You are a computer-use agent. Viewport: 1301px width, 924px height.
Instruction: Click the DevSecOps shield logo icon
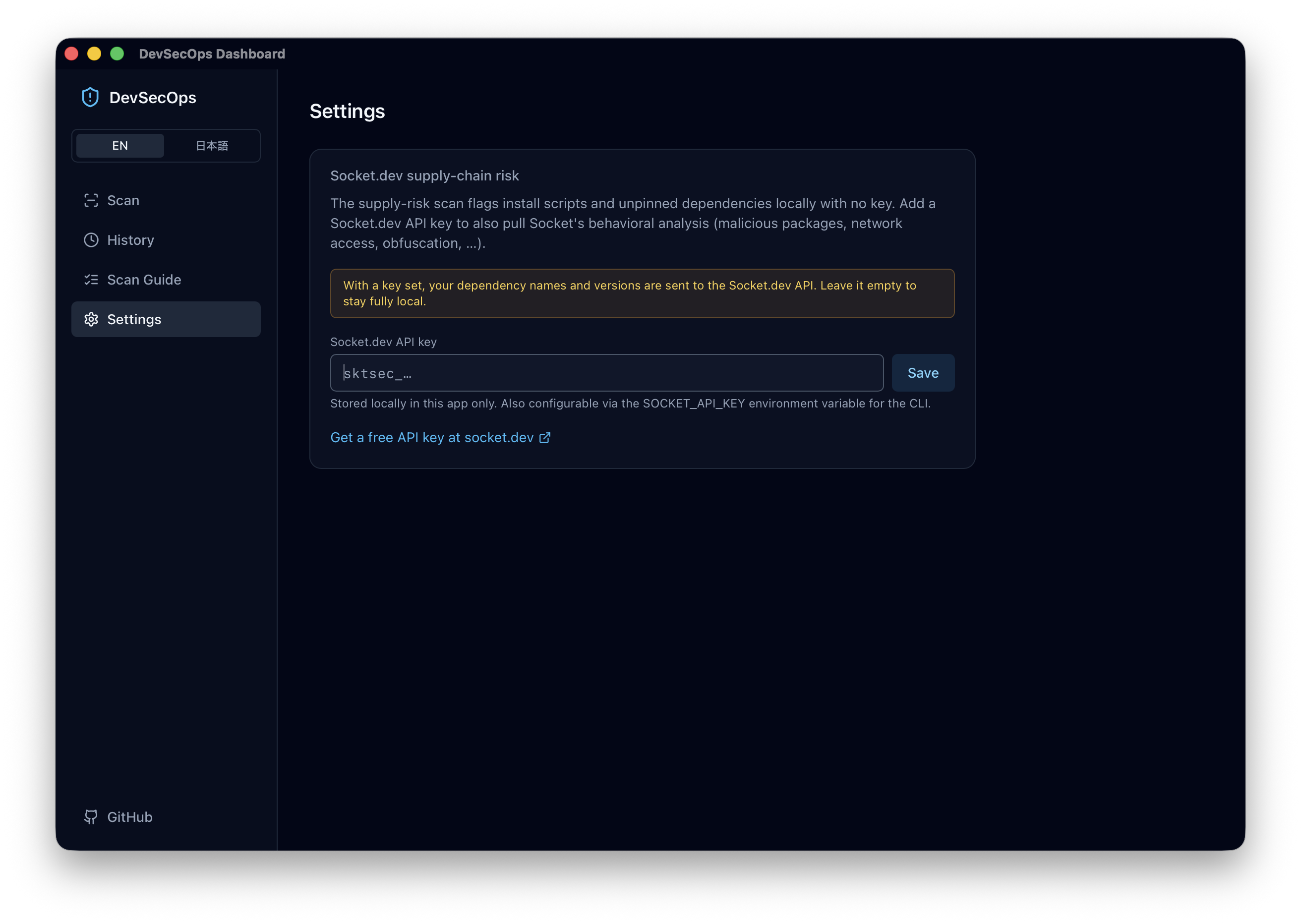point(90,97)
